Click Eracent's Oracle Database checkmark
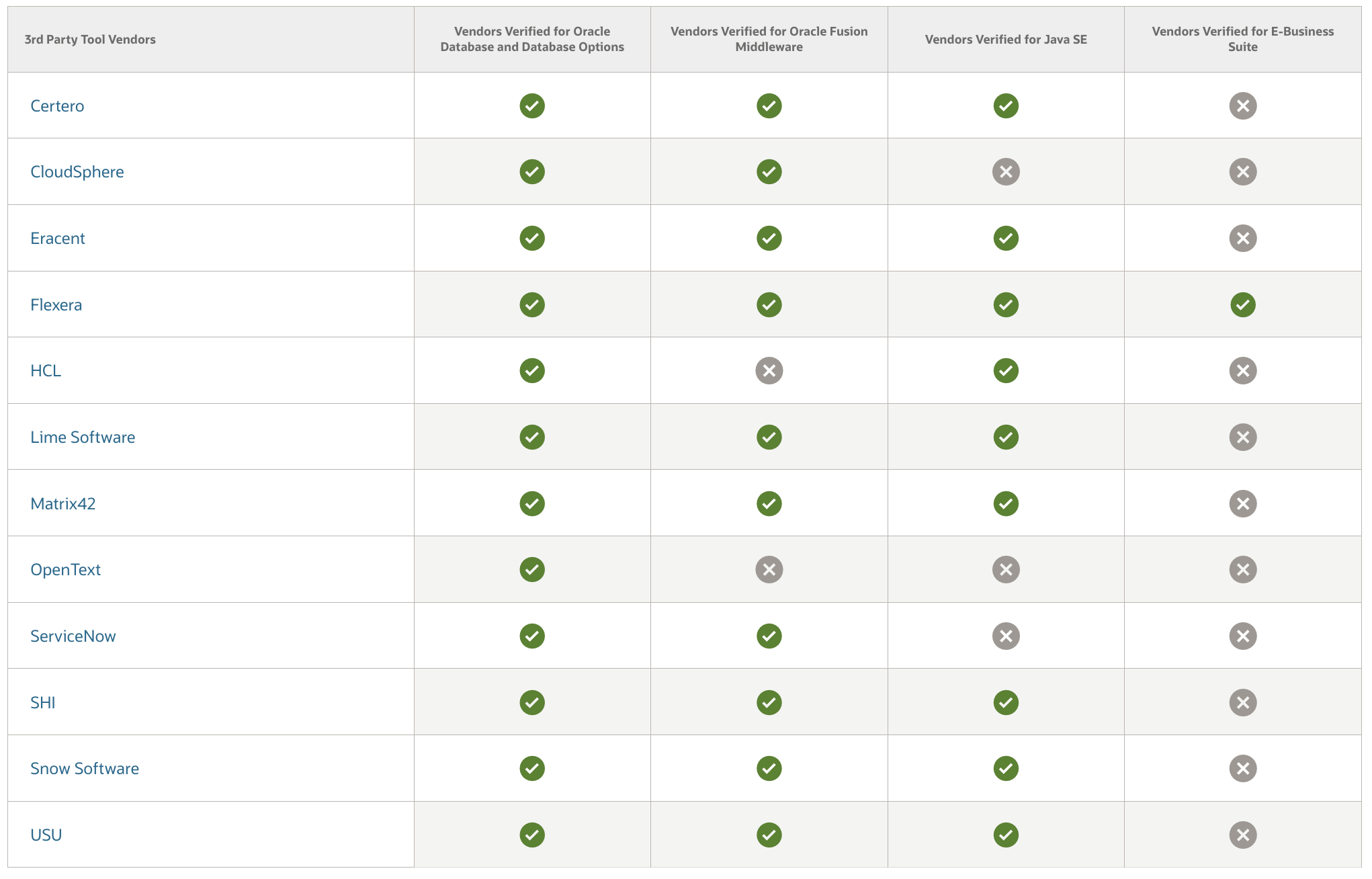This screenshot has width=1372, height=879. click(531, 238)
